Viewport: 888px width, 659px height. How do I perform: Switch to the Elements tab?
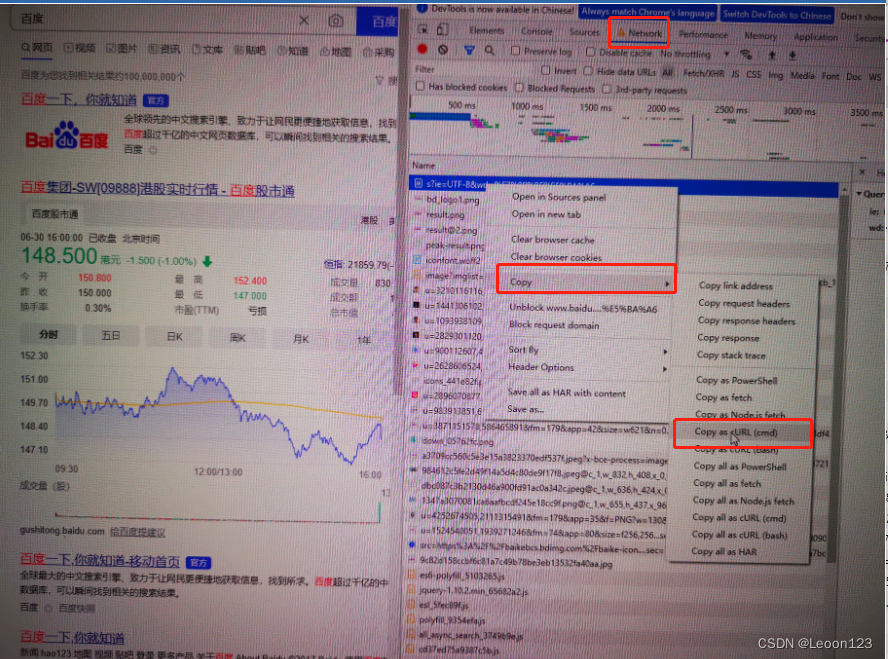tap(486, 30)
